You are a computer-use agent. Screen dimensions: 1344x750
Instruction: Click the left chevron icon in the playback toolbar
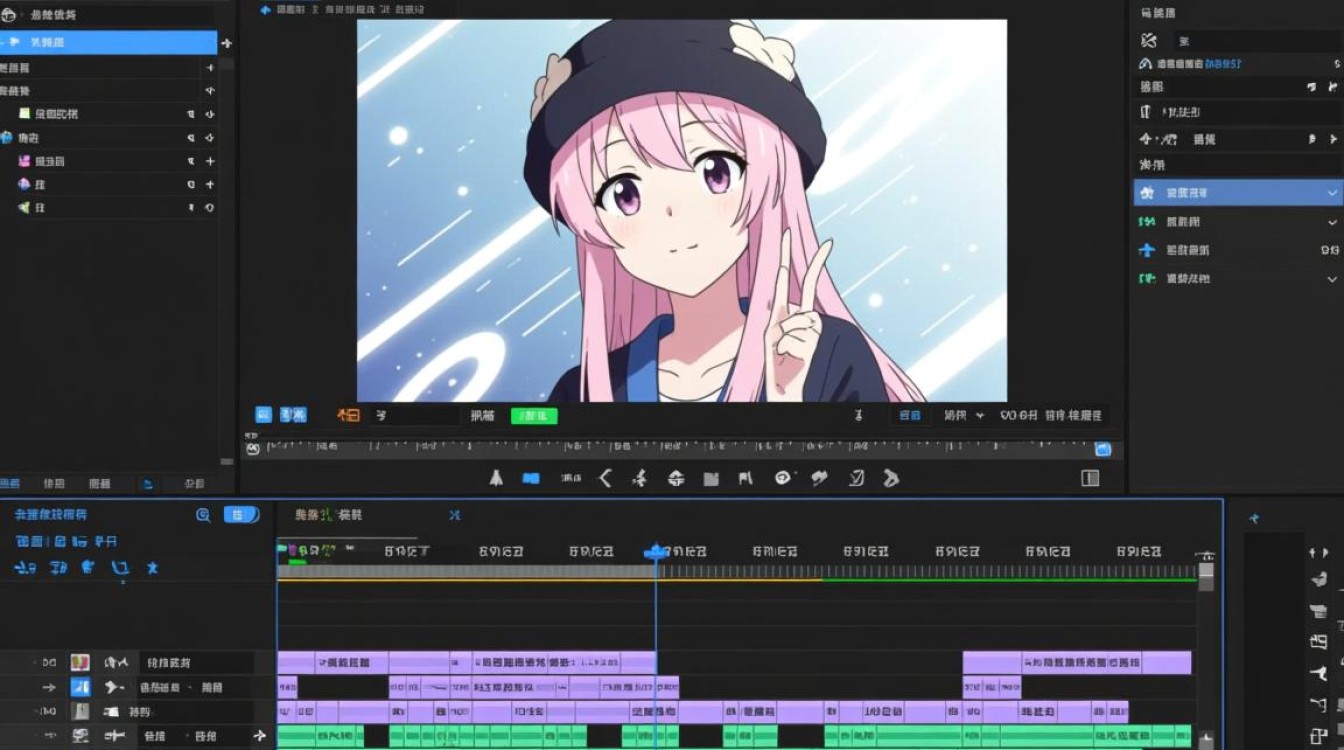(x=605, y=479)
